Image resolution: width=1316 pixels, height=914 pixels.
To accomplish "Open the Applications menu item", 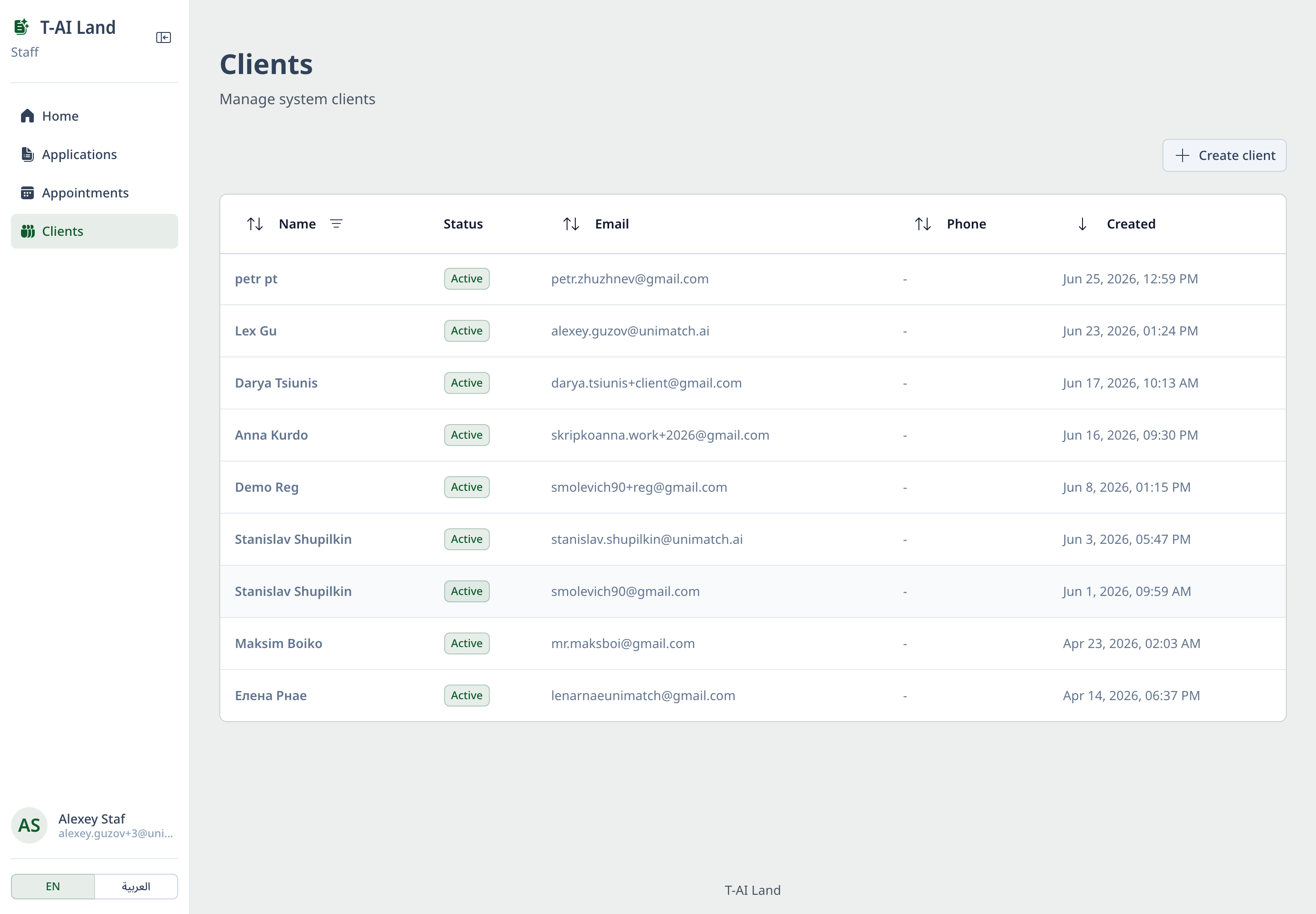I will (x=95, y=154).
